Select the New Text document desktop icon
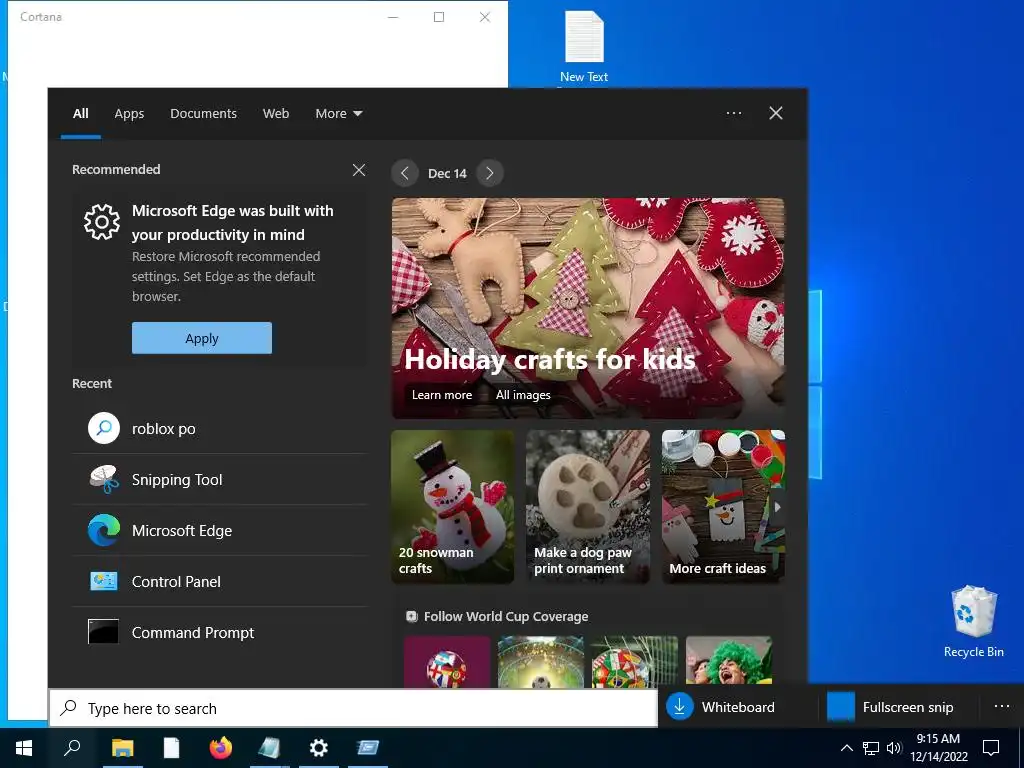This screenshot has width=1024, height=768. [x=584, y=47]
